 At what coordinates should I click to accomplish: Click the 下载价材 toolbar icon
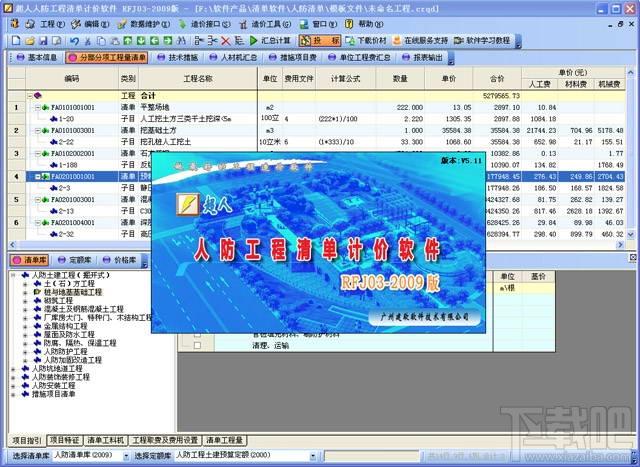click(x=367, y=41)
